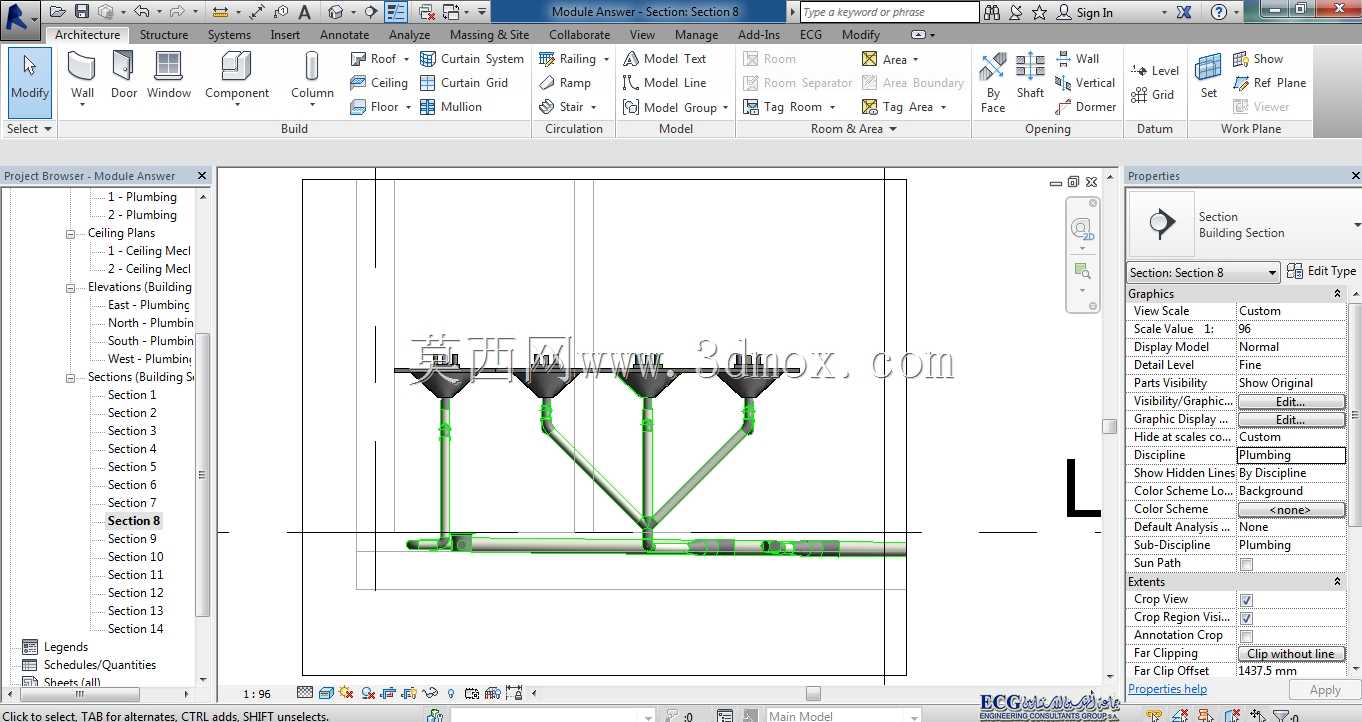The height and width of the screenshot is (722, 1362).
Task: Click the Thin Lines icon in quick access toolbar
Action: [396, 12]
